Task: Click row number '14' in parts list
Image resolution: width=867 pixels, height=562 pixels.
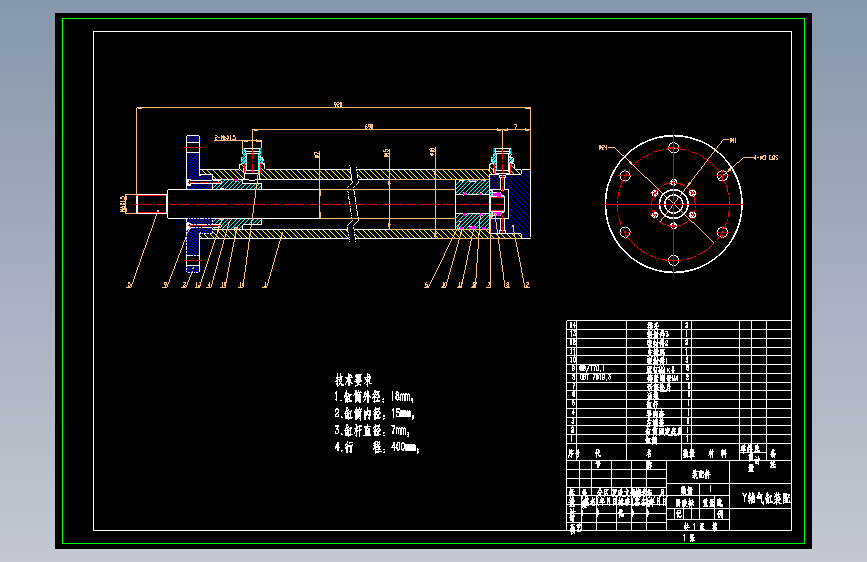Action: 573,325
